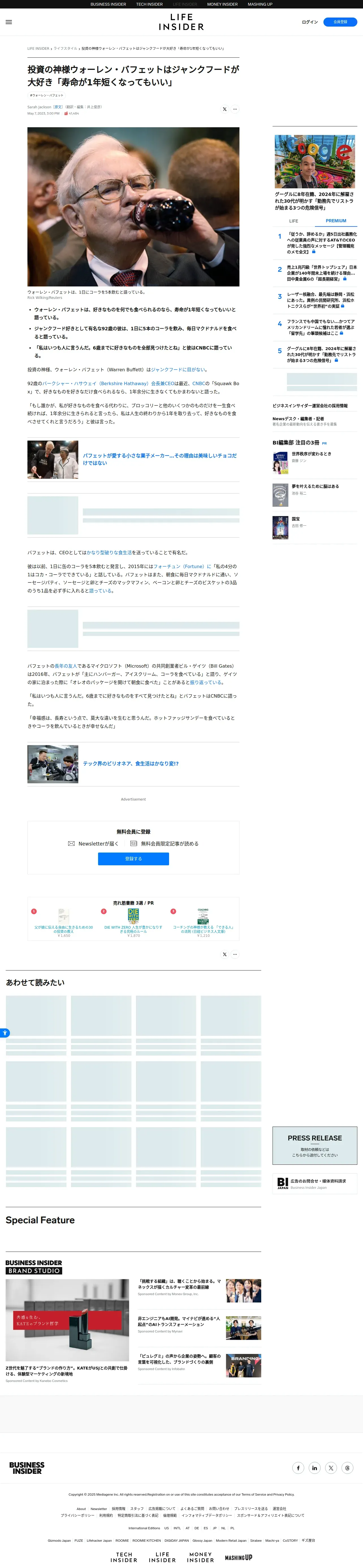Open X icon in footer
The height and width of the screenshot is (1568, 363).
tap(331, 1468)
